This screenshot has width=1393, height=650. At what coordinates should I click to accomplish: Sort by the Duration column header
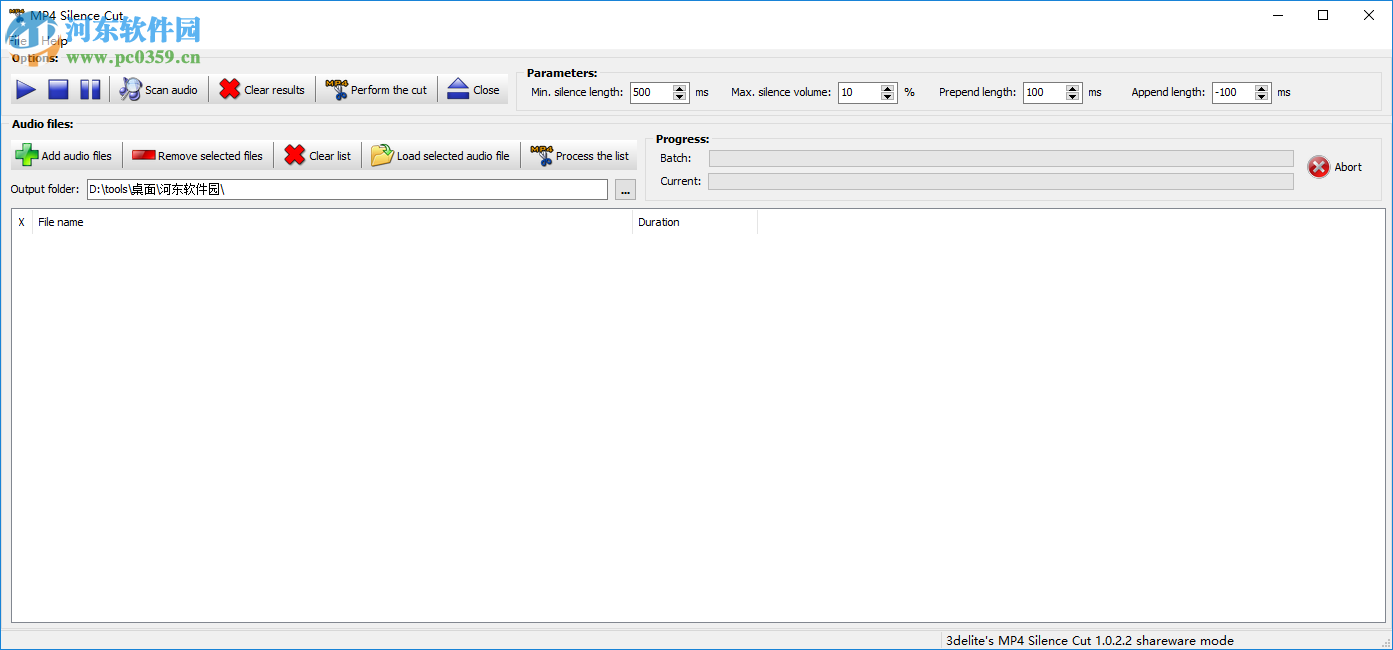695,222
